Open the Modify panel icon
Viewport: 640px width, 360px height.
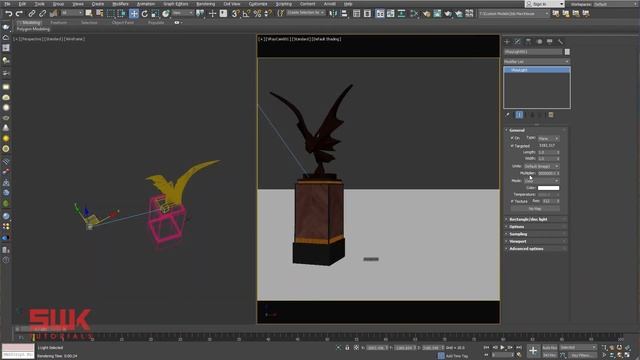click(x=518, y=42)
